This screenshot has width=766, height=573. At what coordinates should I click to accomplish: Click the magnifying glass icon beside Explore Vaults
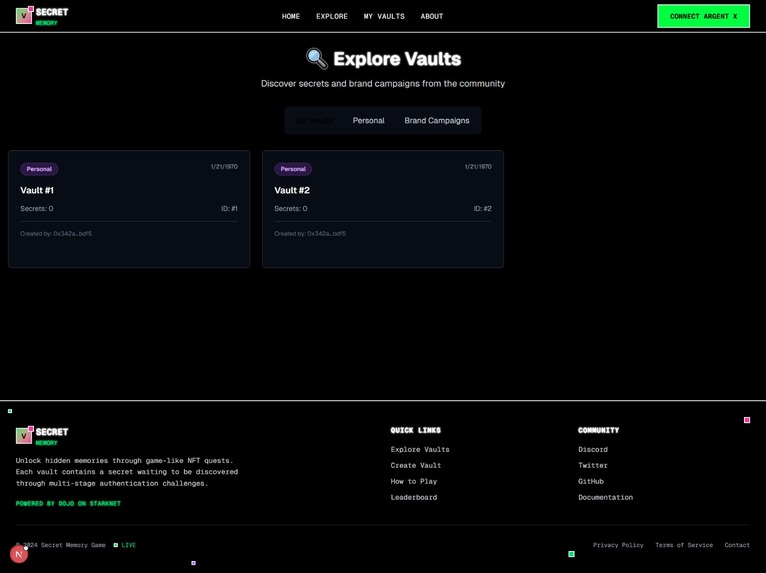pyautogui.click(x=317, y=59)
